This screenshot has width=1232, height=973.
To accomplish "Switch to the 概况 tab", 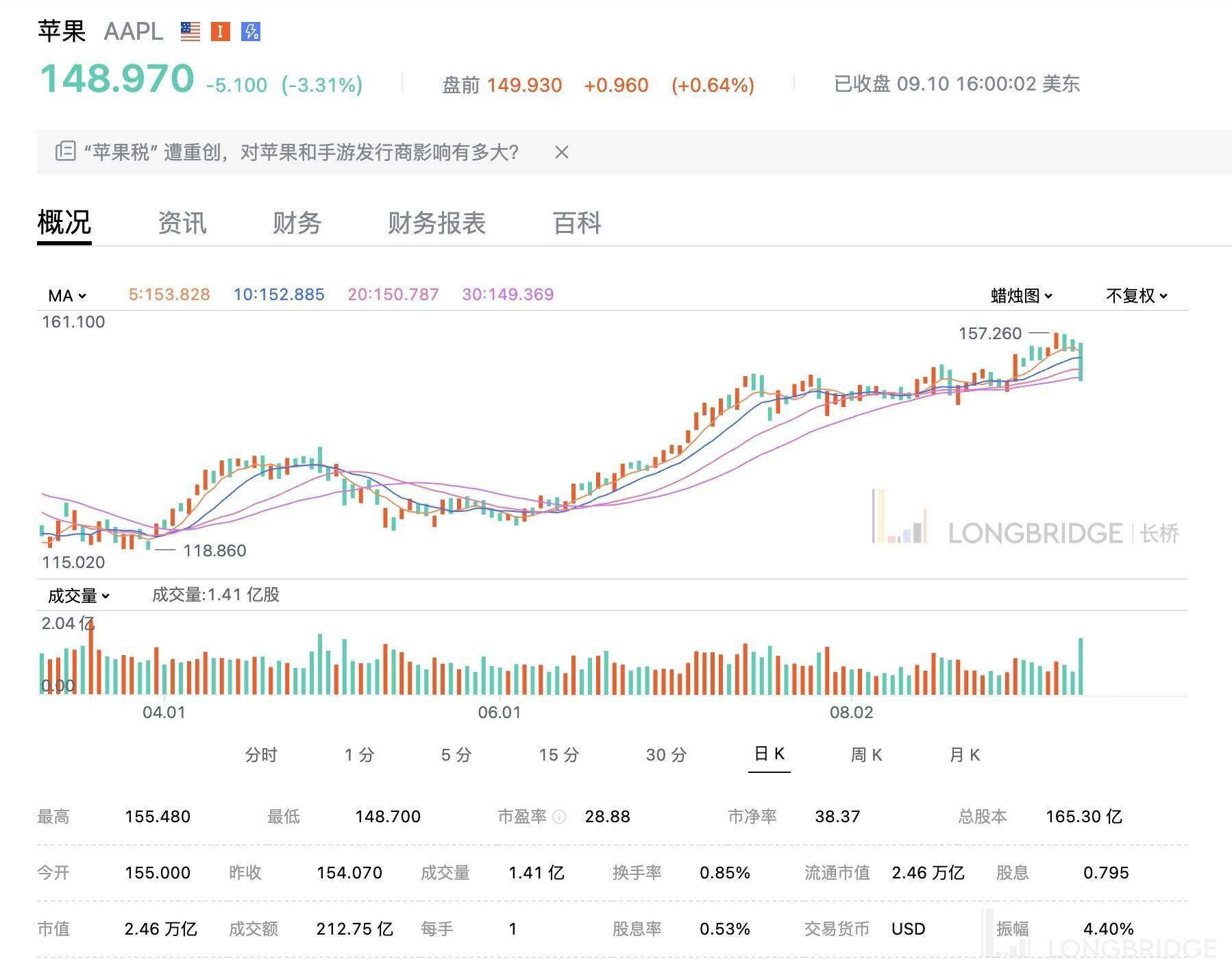I will click(64, 223).
